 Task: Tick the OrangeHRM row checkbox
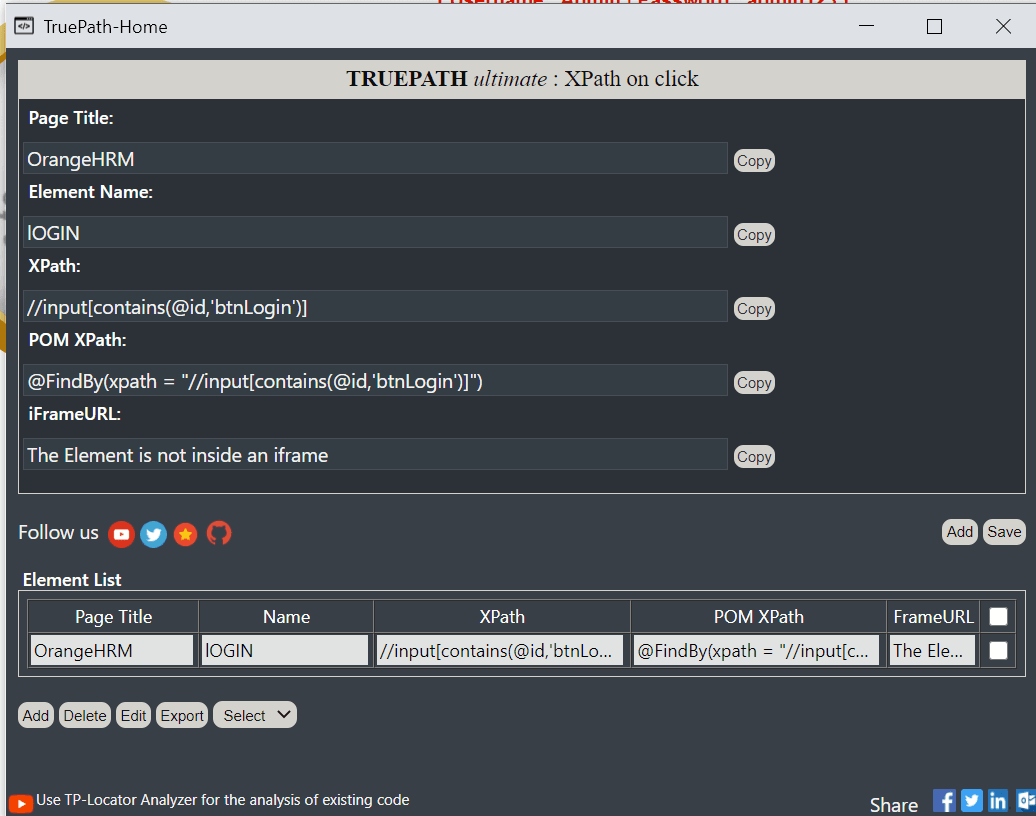pyautogui.click(x=998, y=650)
